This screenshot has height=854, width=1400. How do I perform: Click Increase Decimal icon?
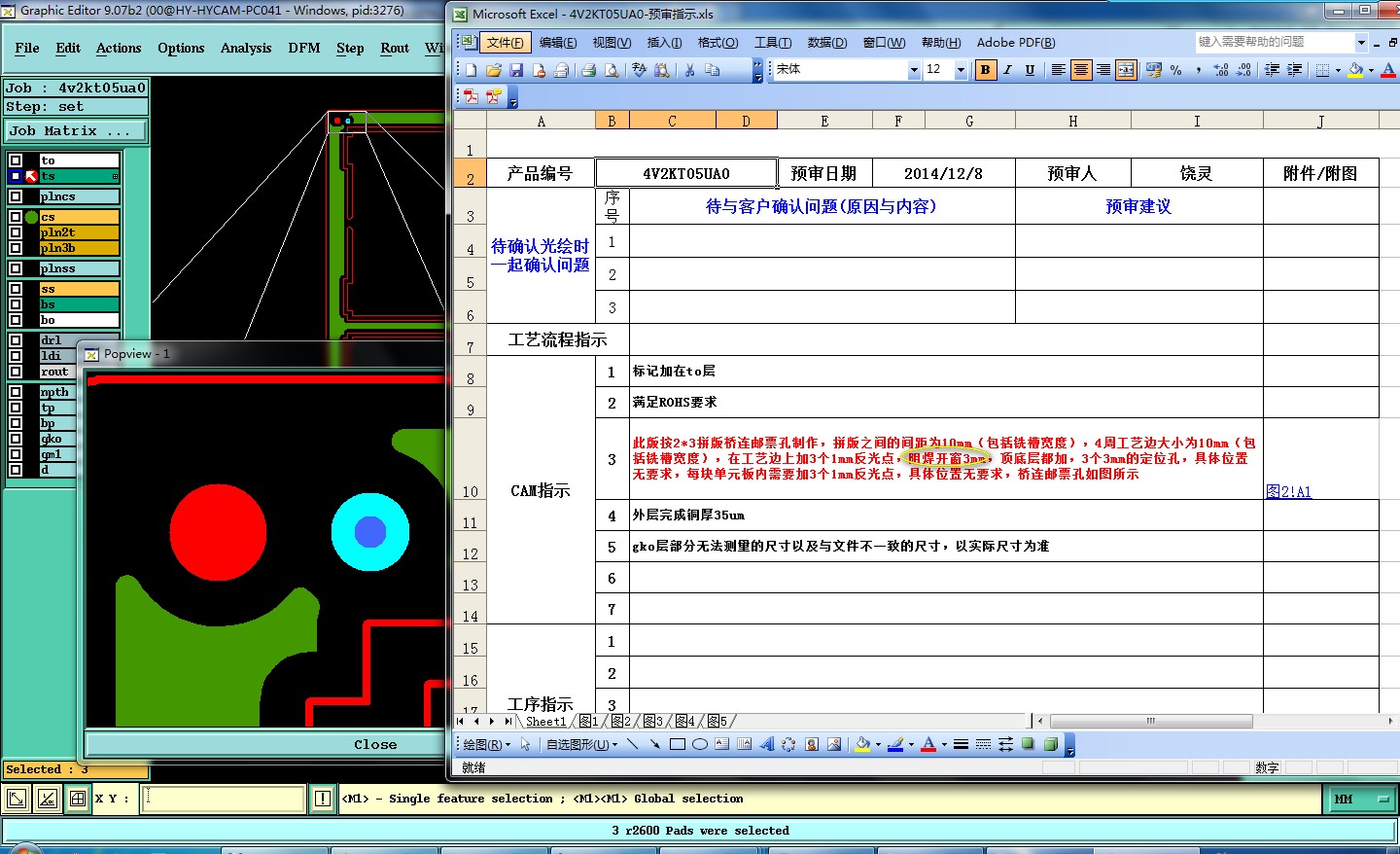[1221, 70]
